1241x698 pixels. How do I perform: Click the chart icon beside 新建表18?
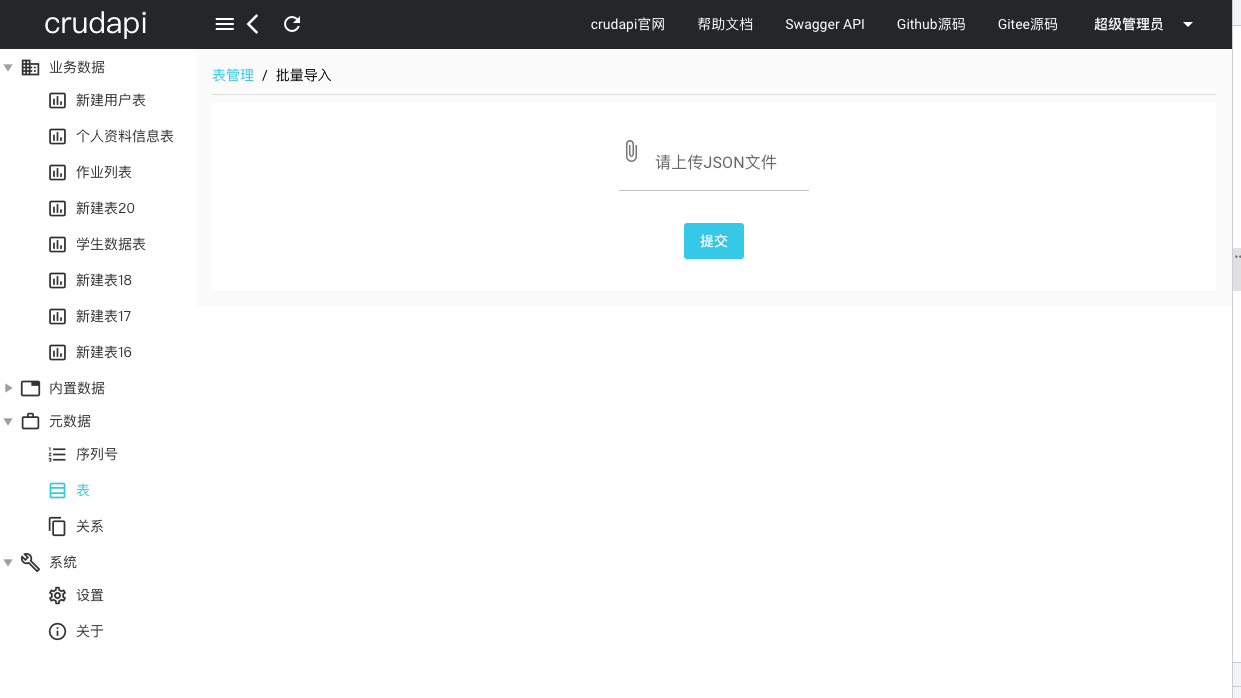pyautogui.click(x=57, y=280)
